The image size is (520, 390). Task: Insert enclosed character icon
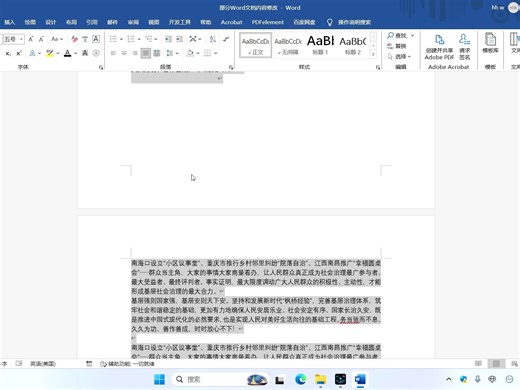pyautogui.click(x=96, y=53)
